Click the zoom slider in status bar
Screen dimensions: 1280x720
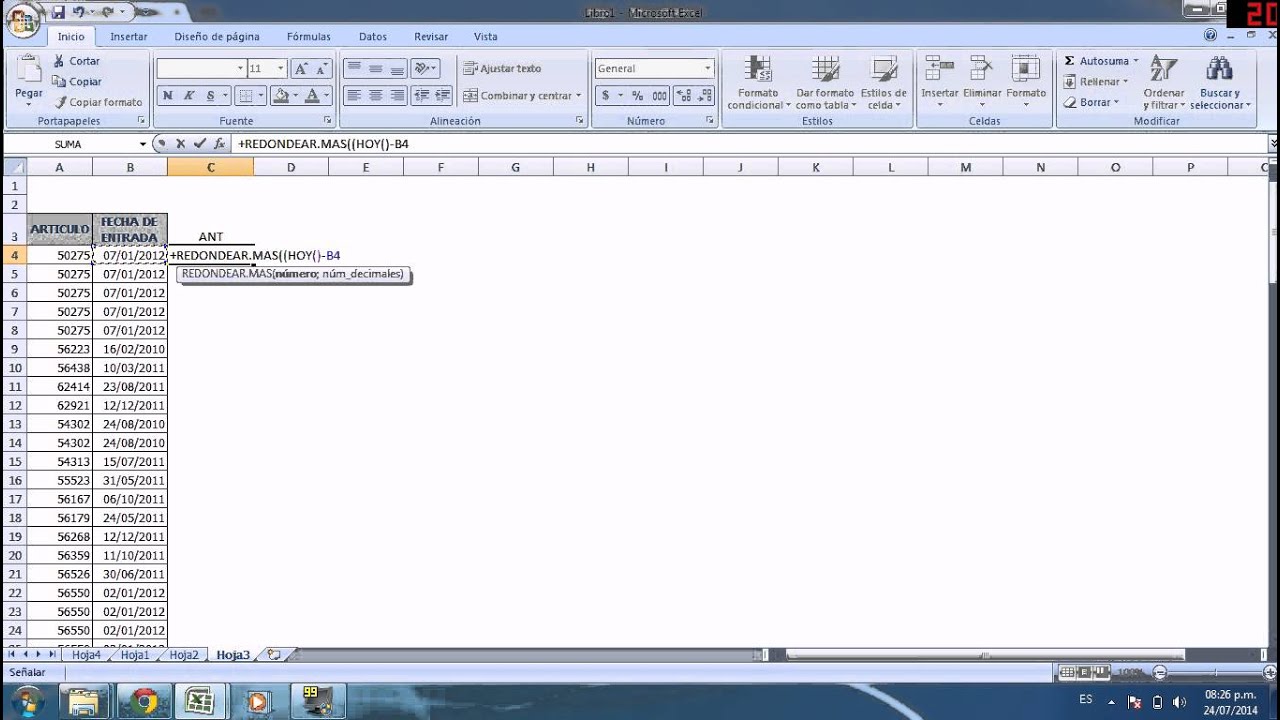click(x=1215, y=673)
